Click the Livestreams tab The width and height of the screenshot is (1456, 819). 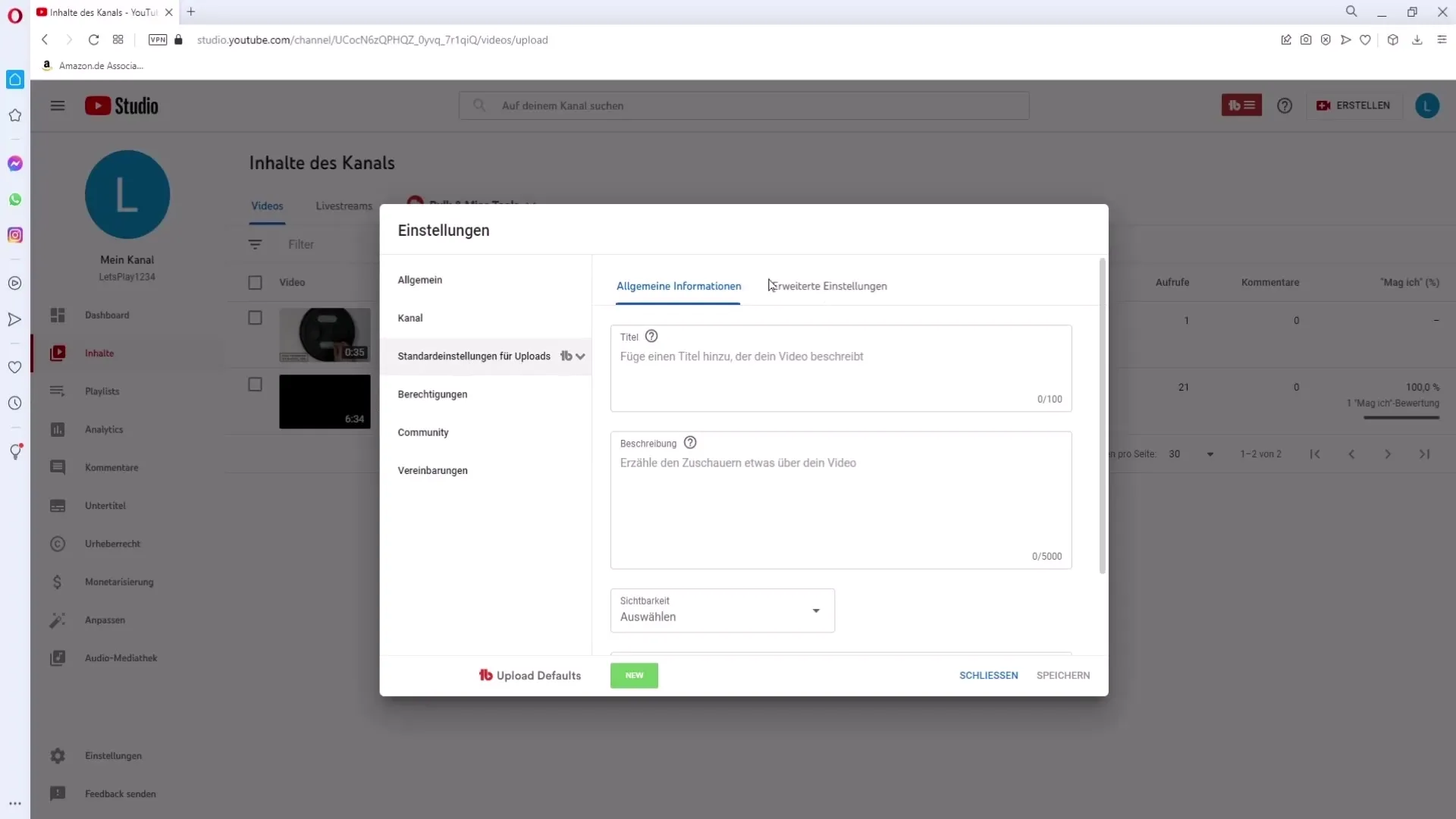[344, 205]
